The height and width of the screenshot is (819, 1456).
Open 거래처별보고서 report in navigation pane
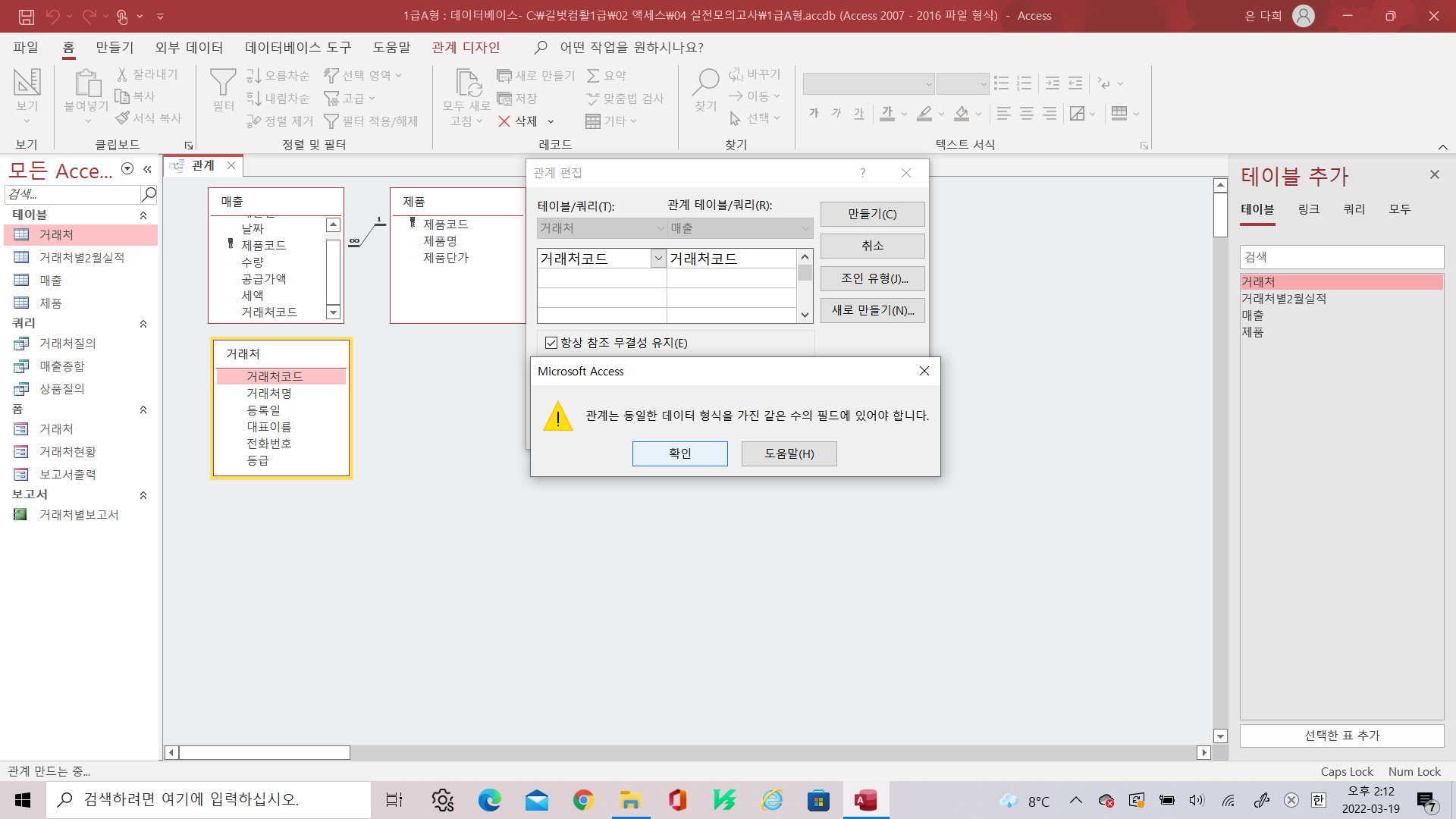point(79,515)
